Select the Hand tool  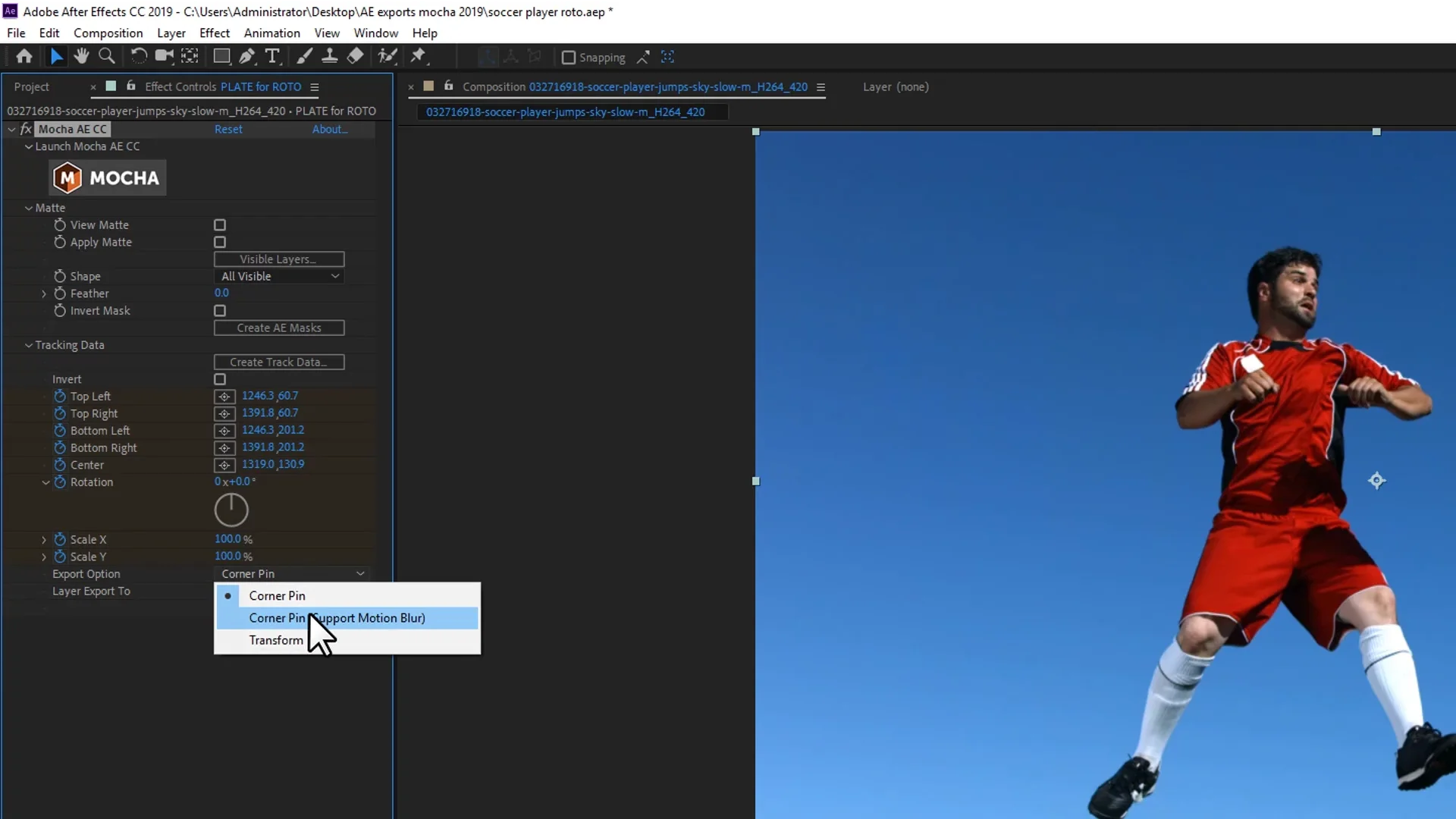pyautogui.click(x=81, y=56)
